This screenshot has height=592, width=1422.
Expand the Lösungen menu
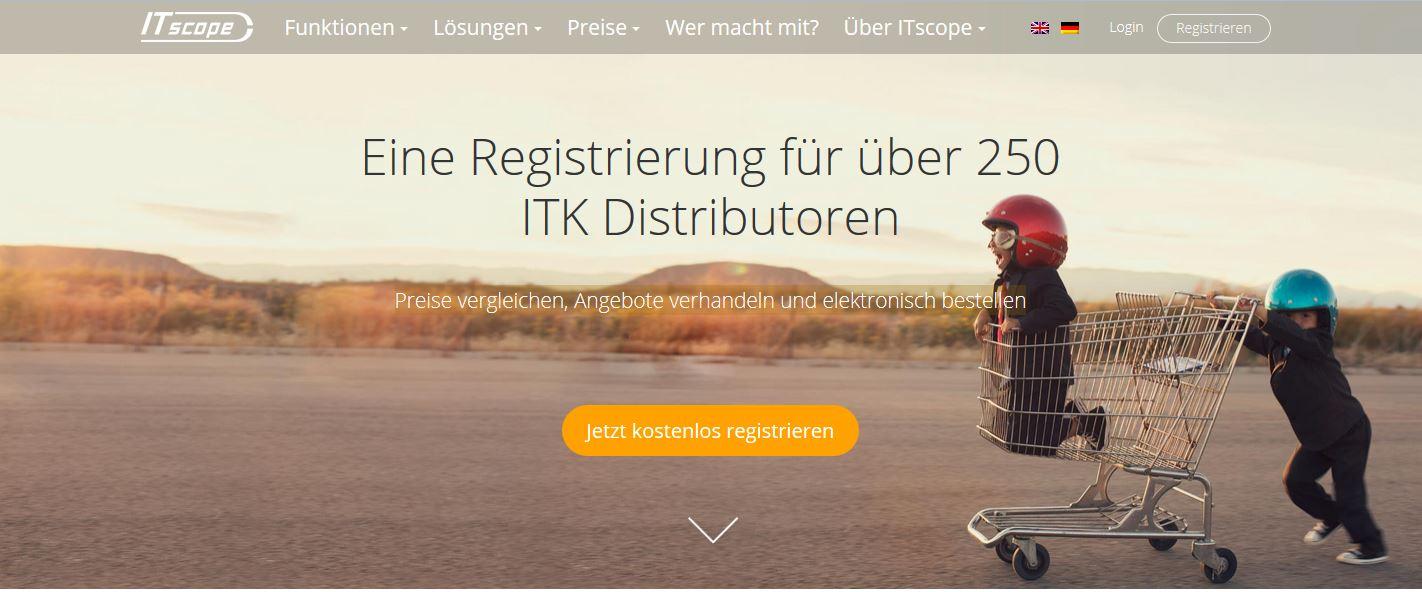[x=487, y=28]
